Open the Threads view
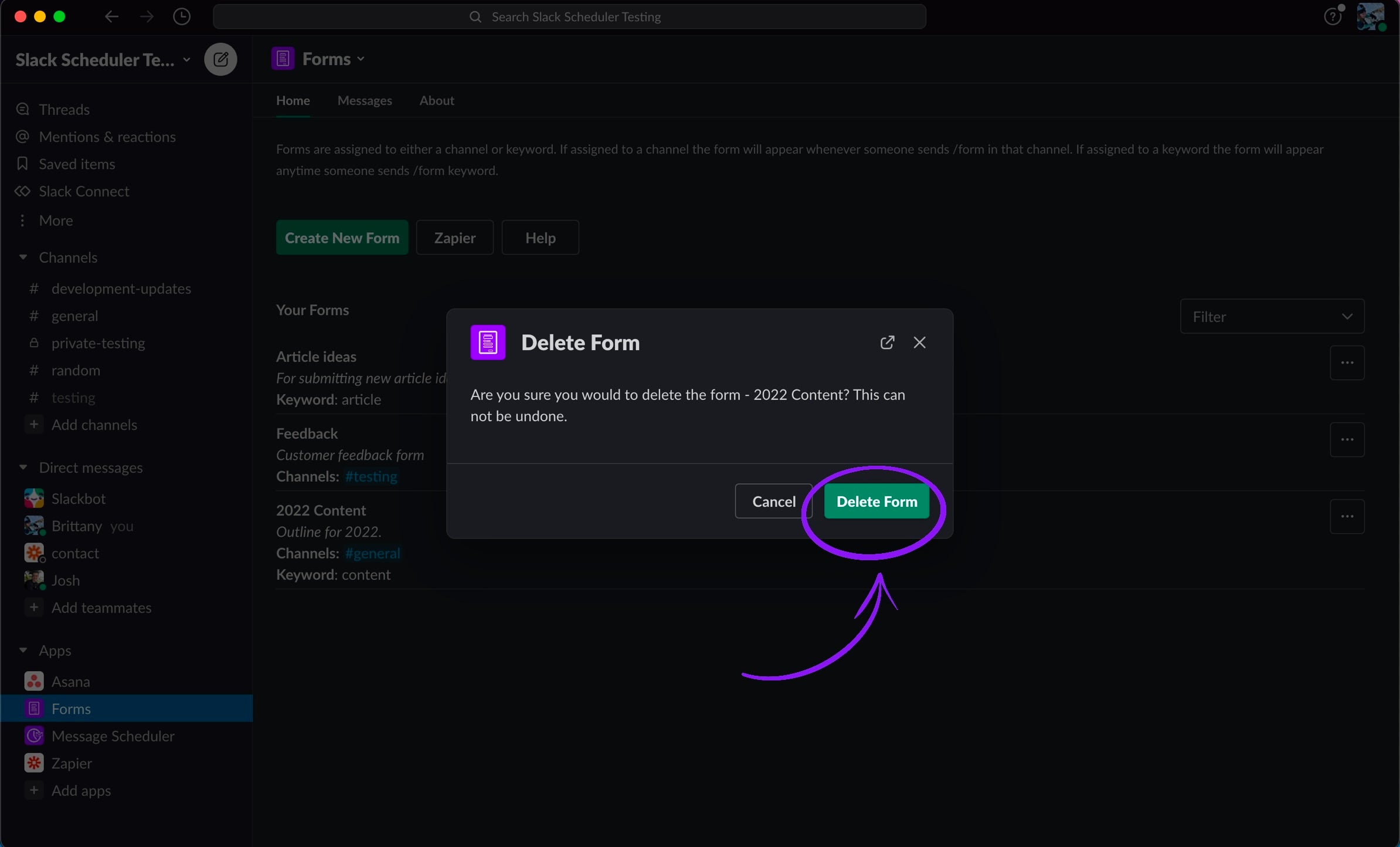Screen dimensions: 1400x847 point(64,110)
